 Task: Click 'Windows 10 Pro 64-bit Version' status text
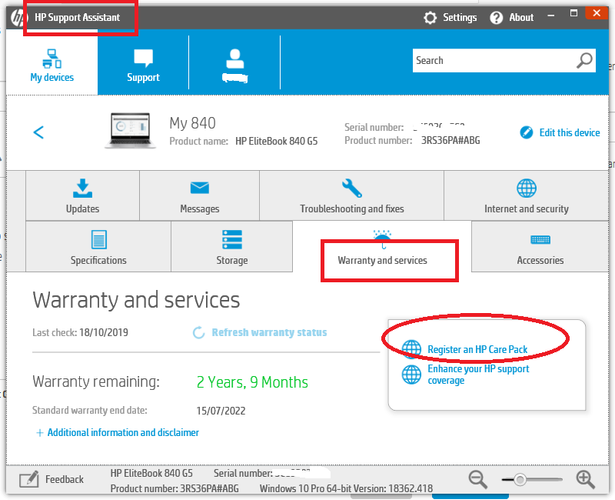coord(346,489)
